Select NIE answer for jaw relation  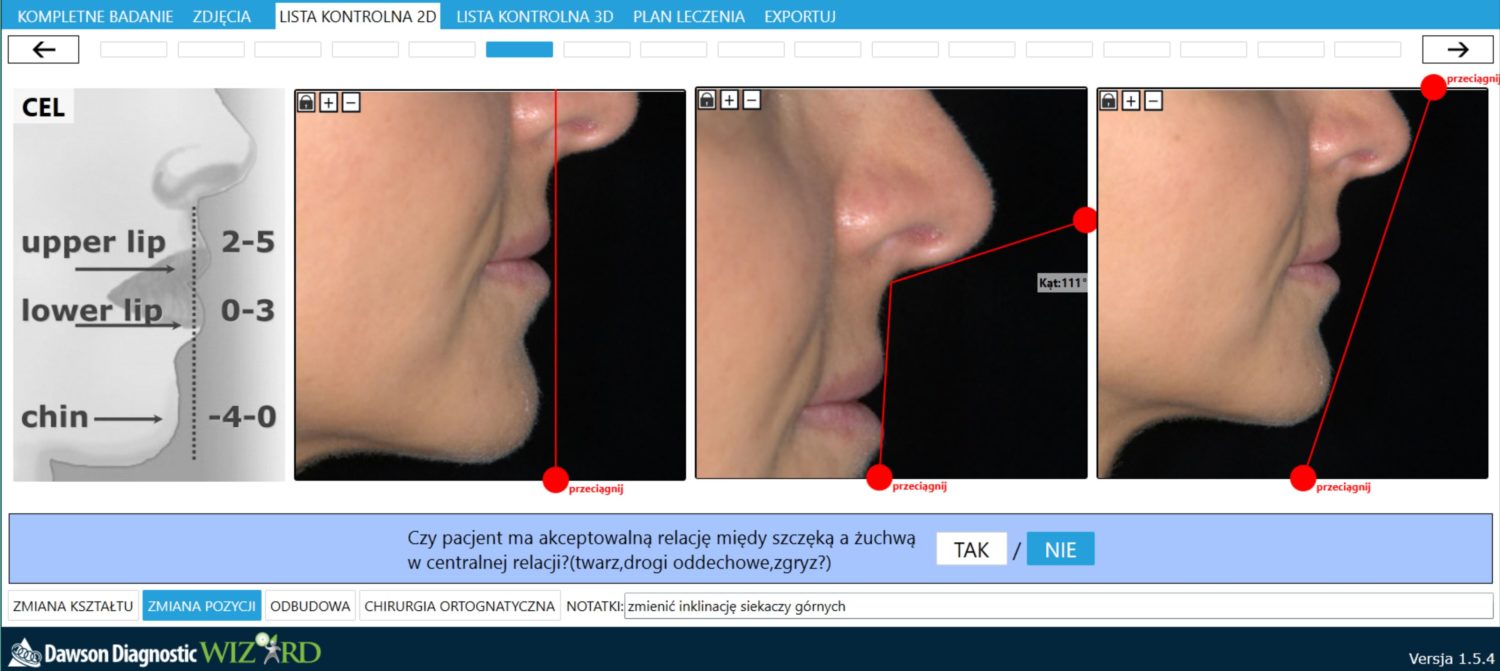click(1060, 549)
